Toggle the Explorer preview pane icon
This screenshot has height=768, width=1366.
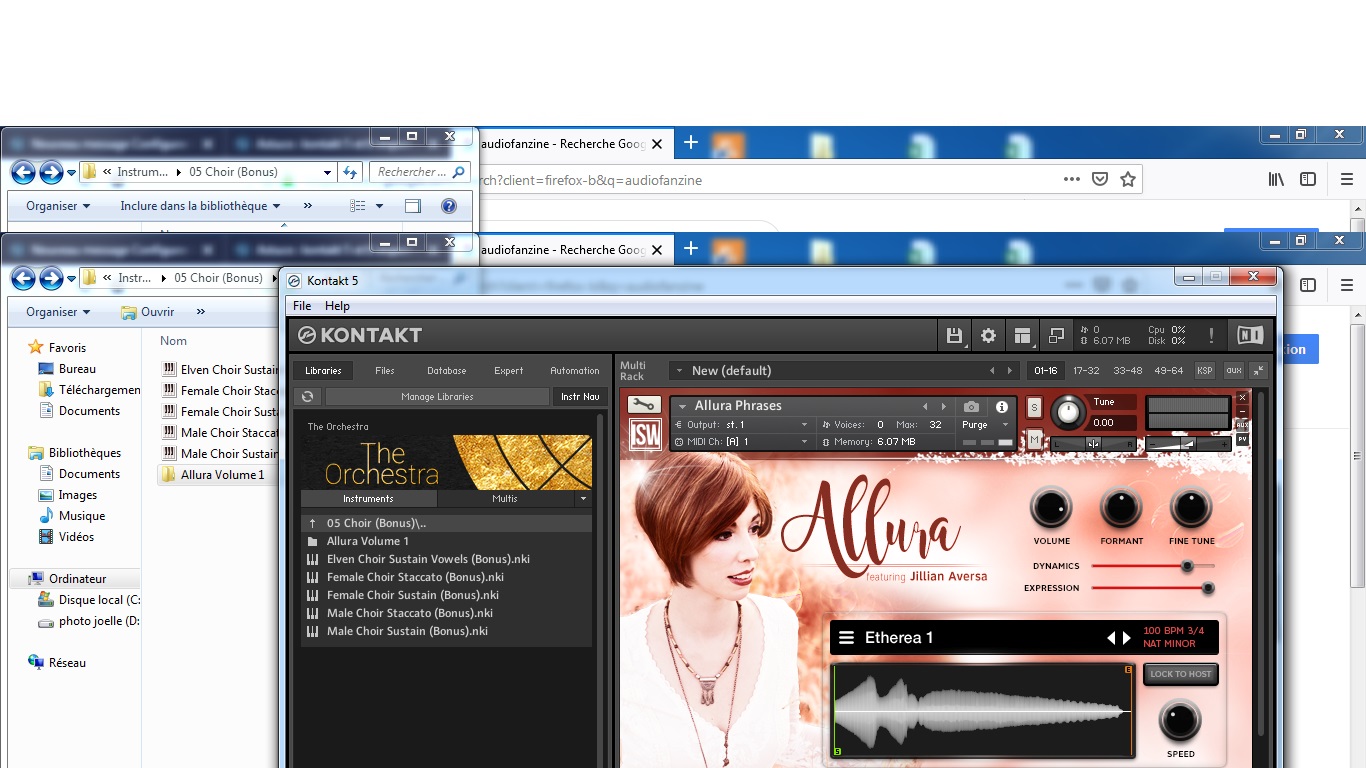413,206
